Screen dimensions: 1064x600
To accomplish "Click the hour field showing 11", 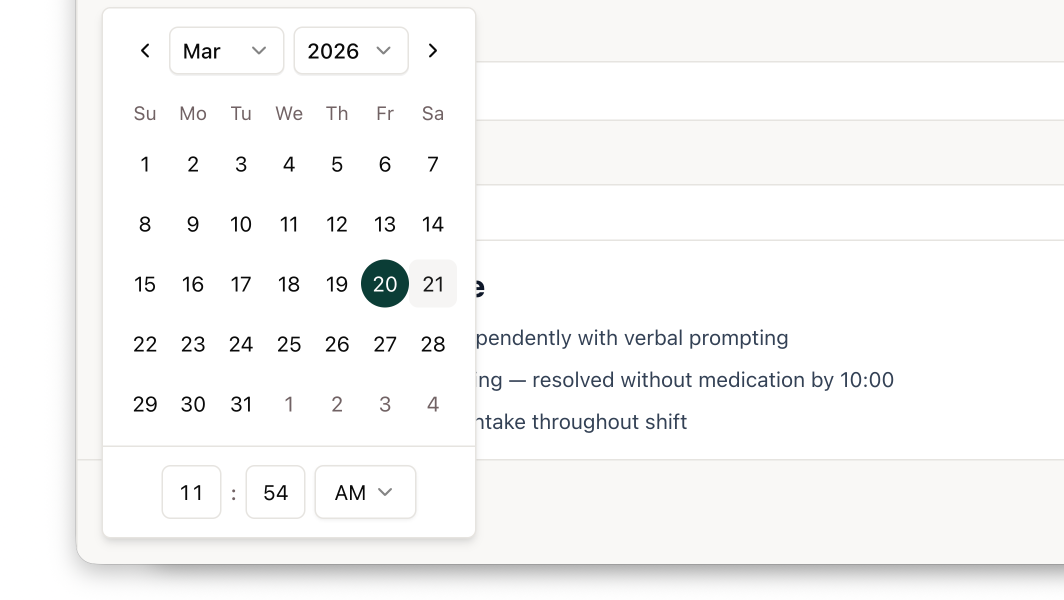I will click(191, 492).
